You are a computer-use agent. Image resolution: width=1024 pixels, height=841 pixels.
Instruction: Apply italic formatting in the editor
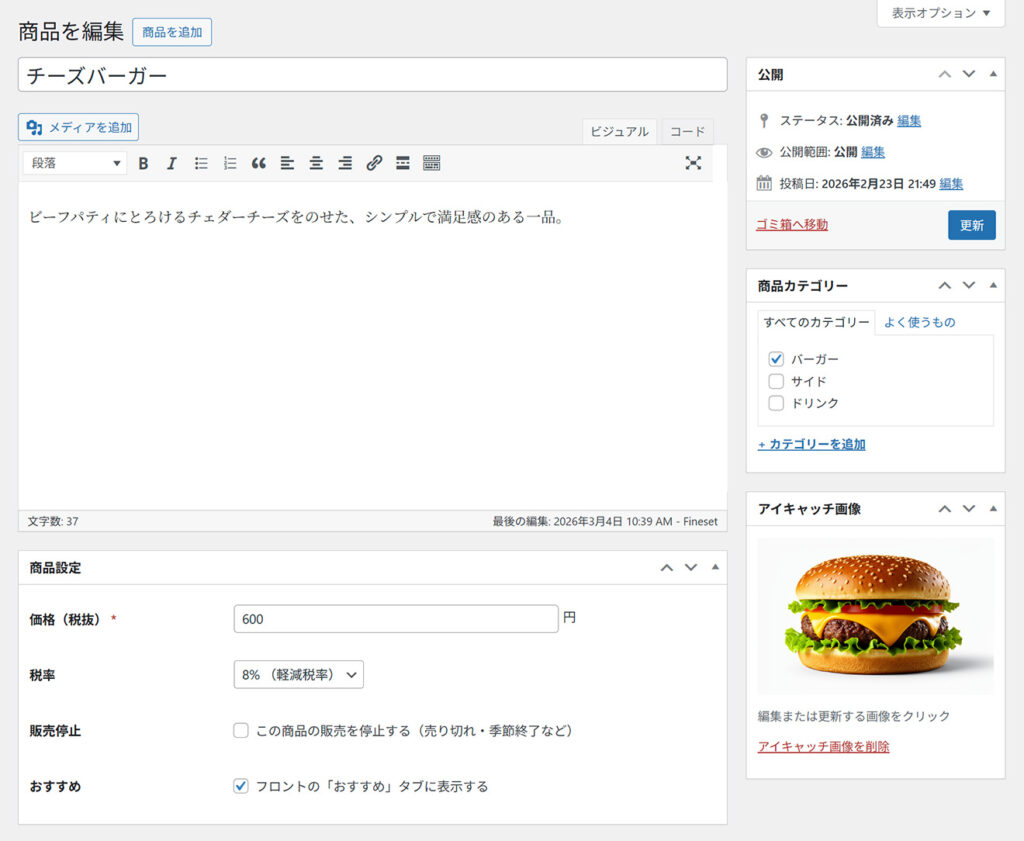pos(171,163)
